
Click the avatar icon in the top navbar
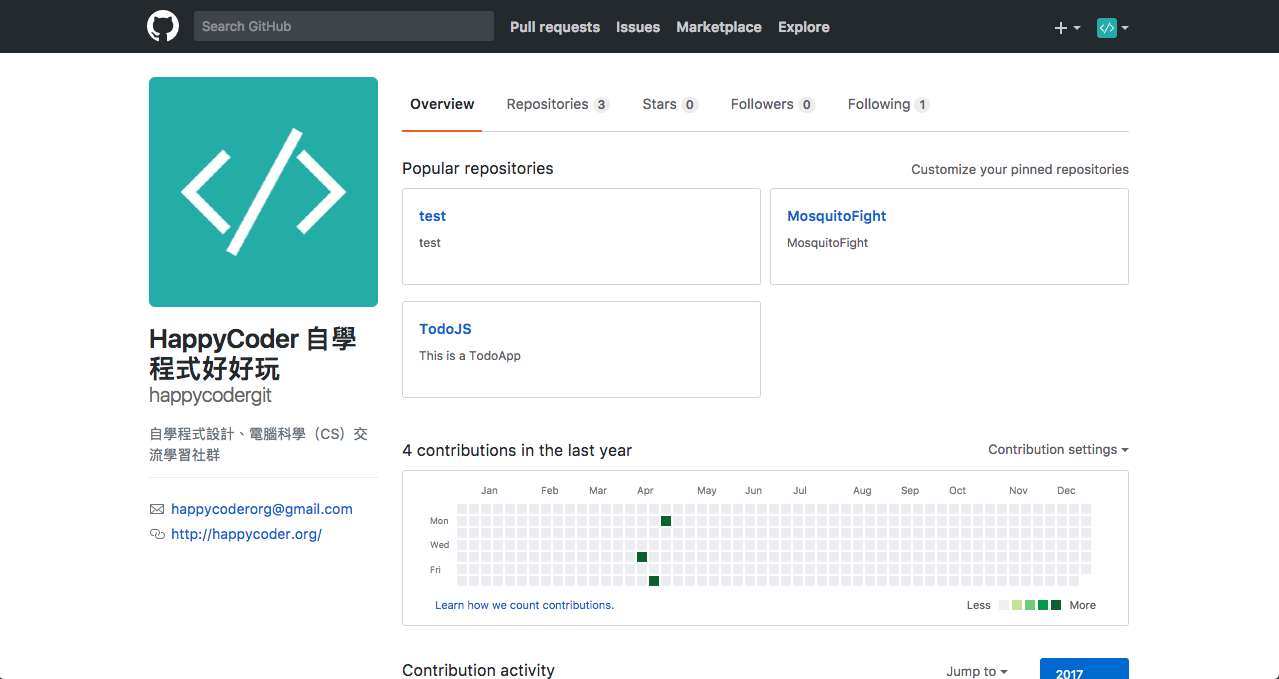pyautogui.click(x=1106, y=27)
